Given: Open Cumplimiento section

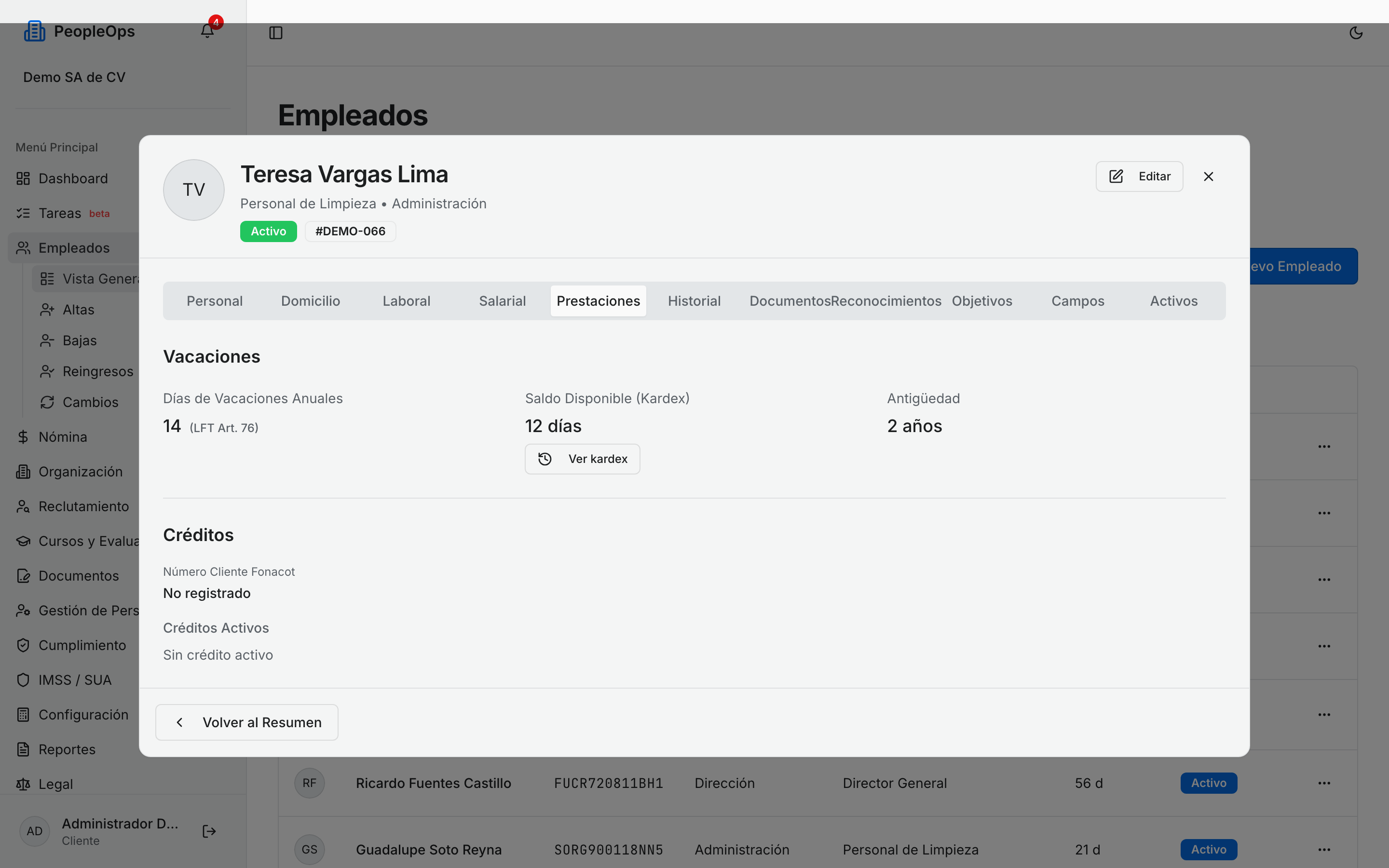Looking at the screenshot, I should [x=73, y=645].
